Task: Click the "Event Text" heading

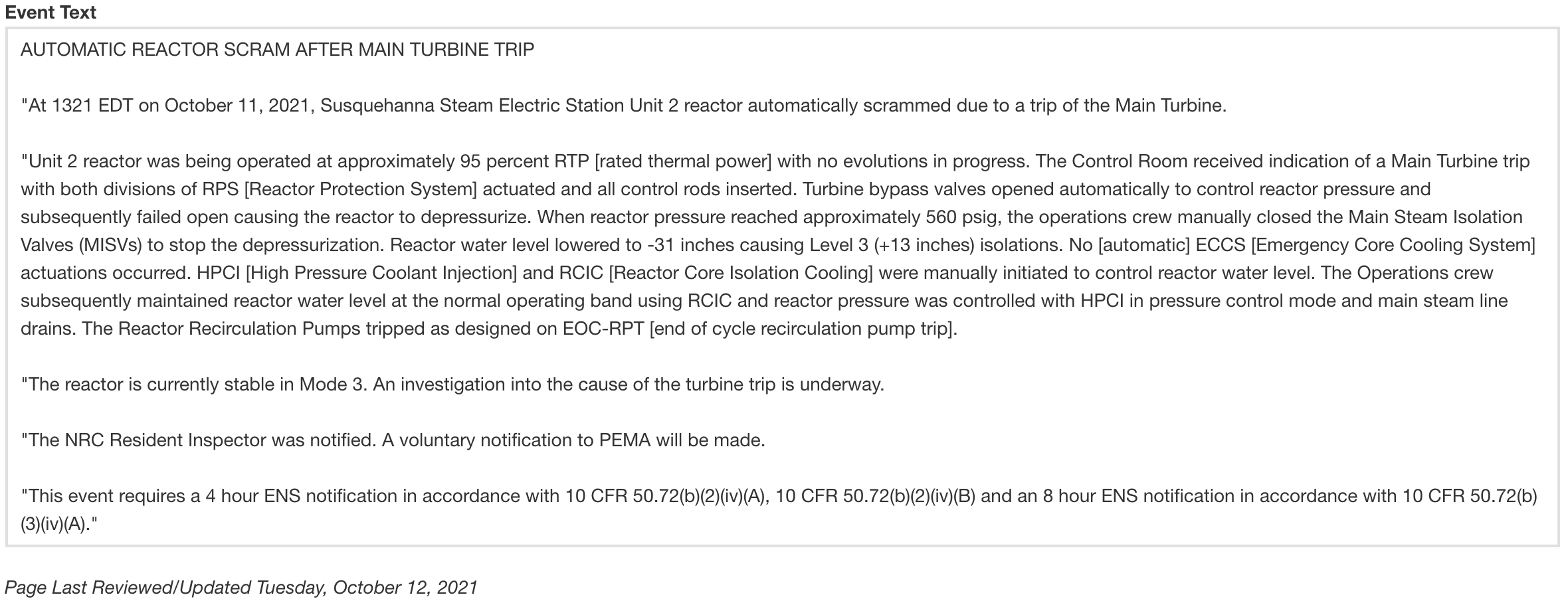Action: coord(50,13)
